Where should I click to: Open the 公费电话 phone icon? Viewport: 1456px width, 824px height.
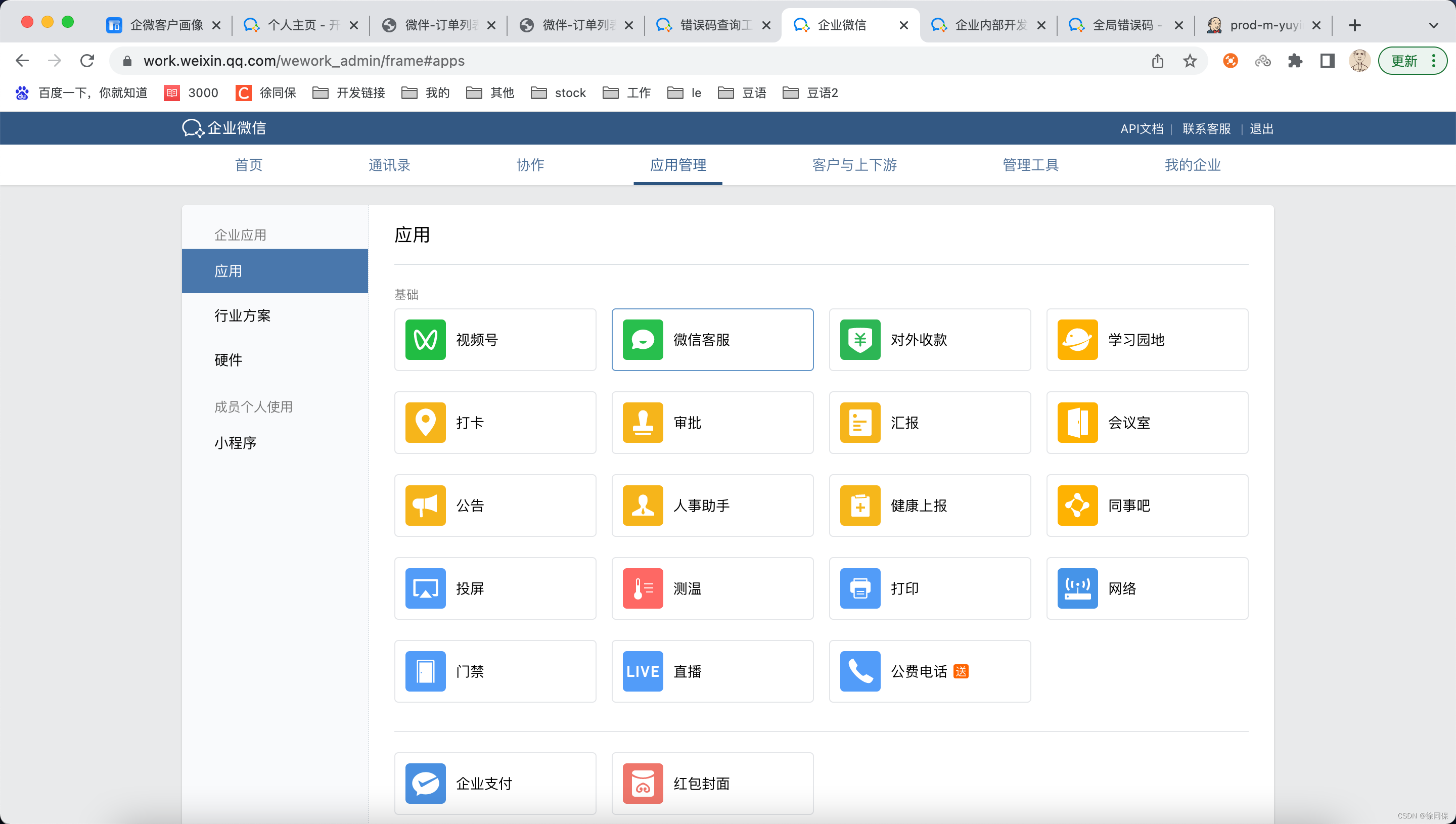(x=859, y=671)
